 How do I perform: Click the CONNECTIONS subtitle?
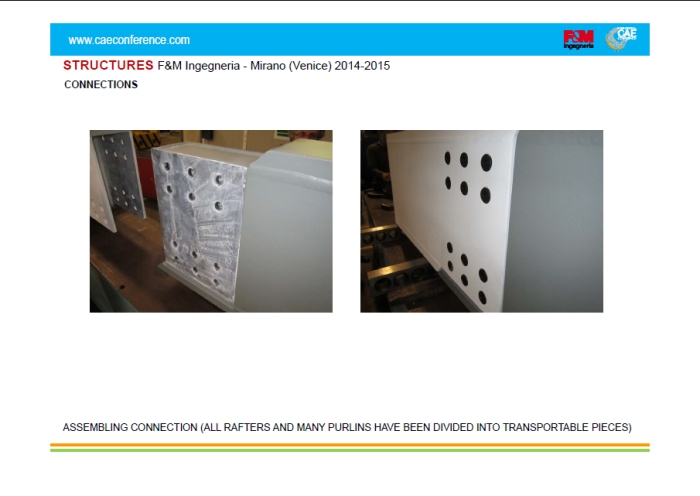click(101, 85)
